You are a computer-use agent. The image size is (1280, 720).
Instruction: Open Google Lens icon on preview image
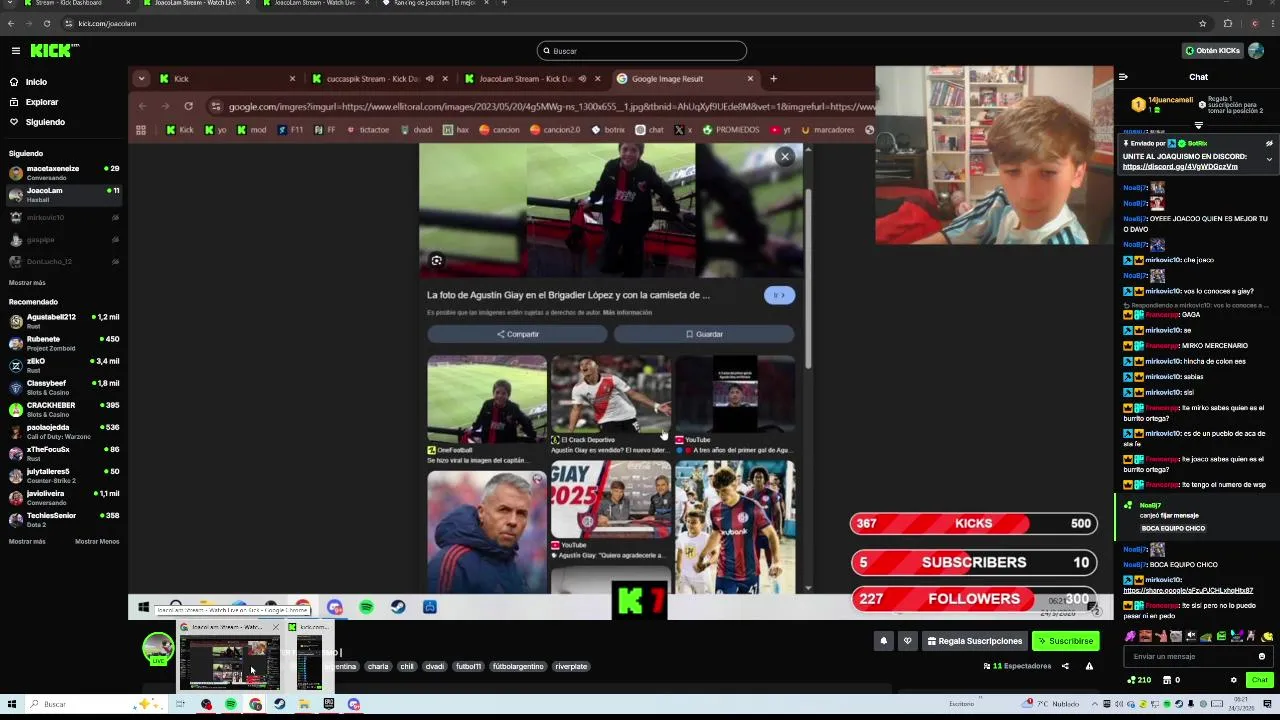click(436, 261)
